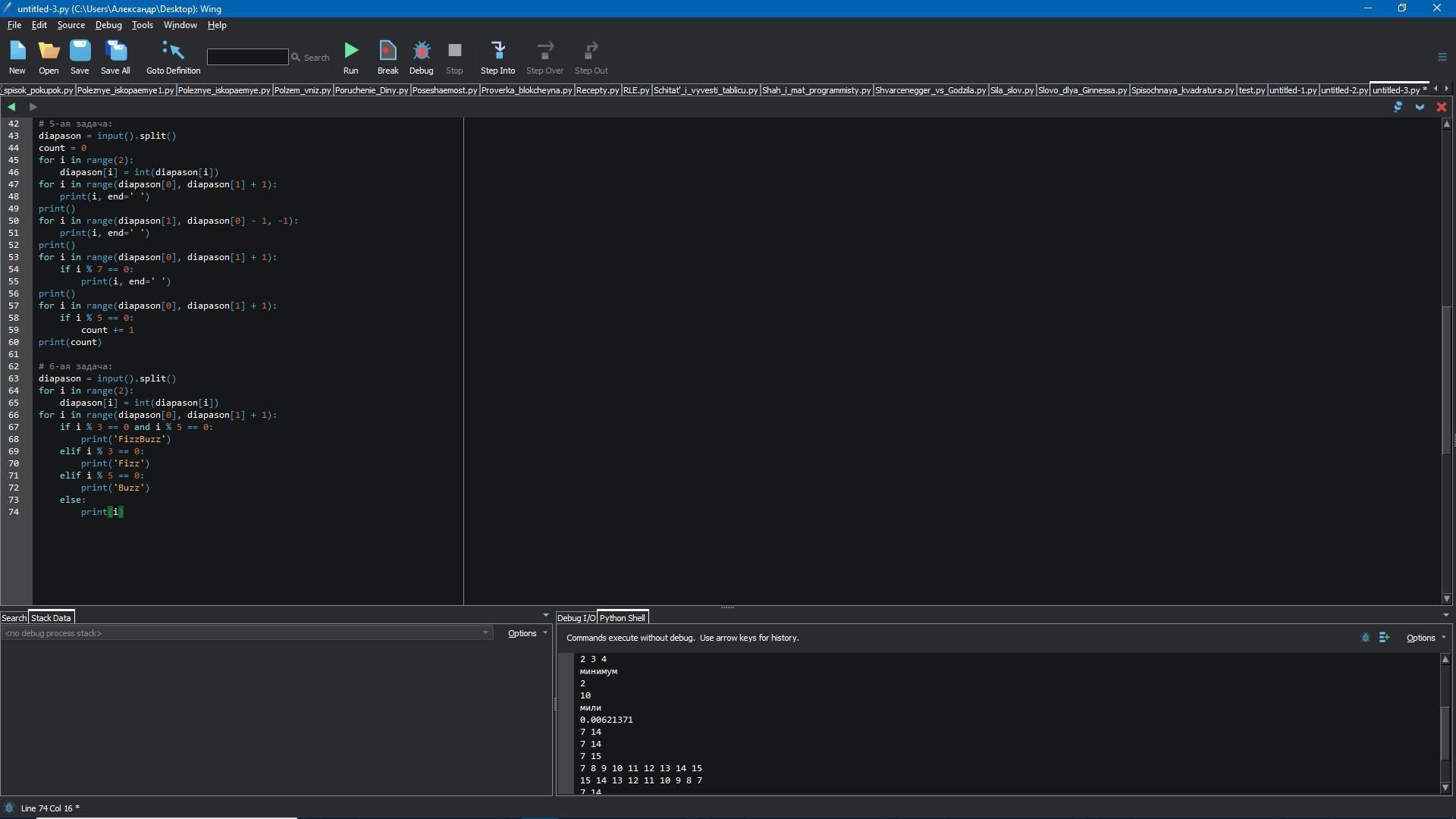Image resolution: width=1456 pixels, height=819 pixels.
Task: Open the untitled-2.py editor tab
Action: click(x=1344, y=90)
